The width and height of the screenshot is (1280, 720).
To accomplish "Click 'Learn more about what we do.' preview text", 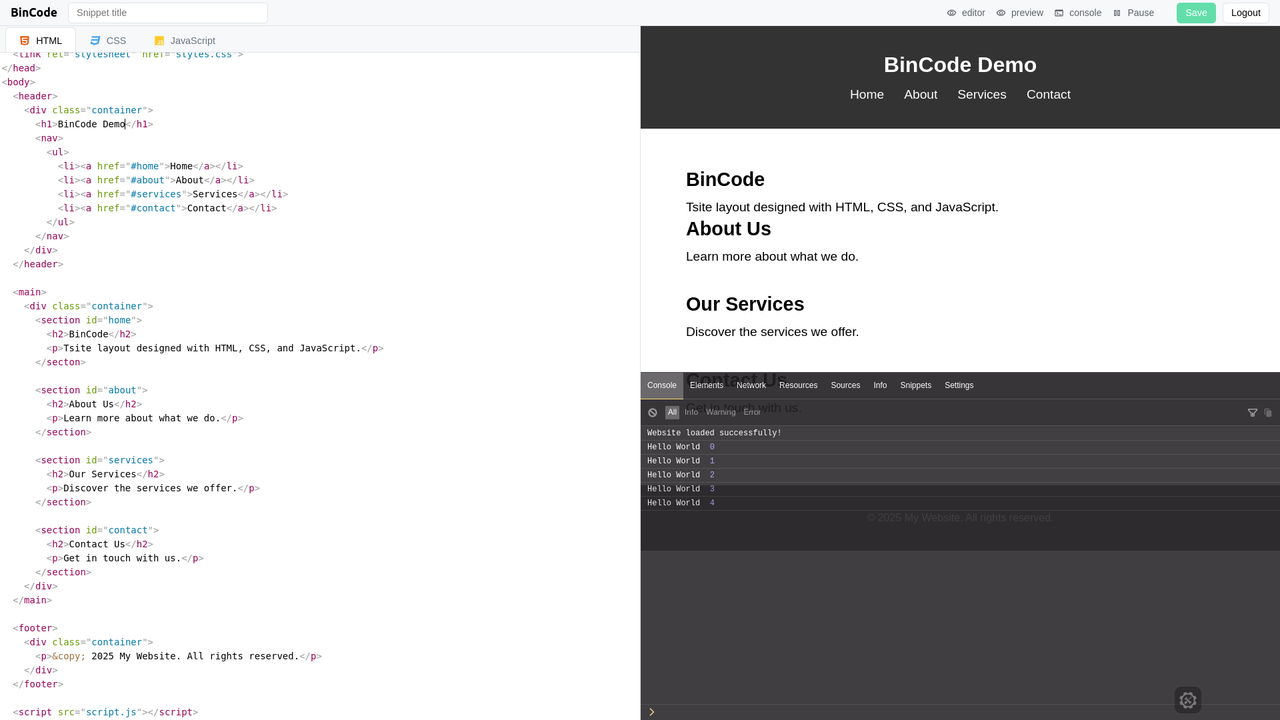I will tap(772, 257).
